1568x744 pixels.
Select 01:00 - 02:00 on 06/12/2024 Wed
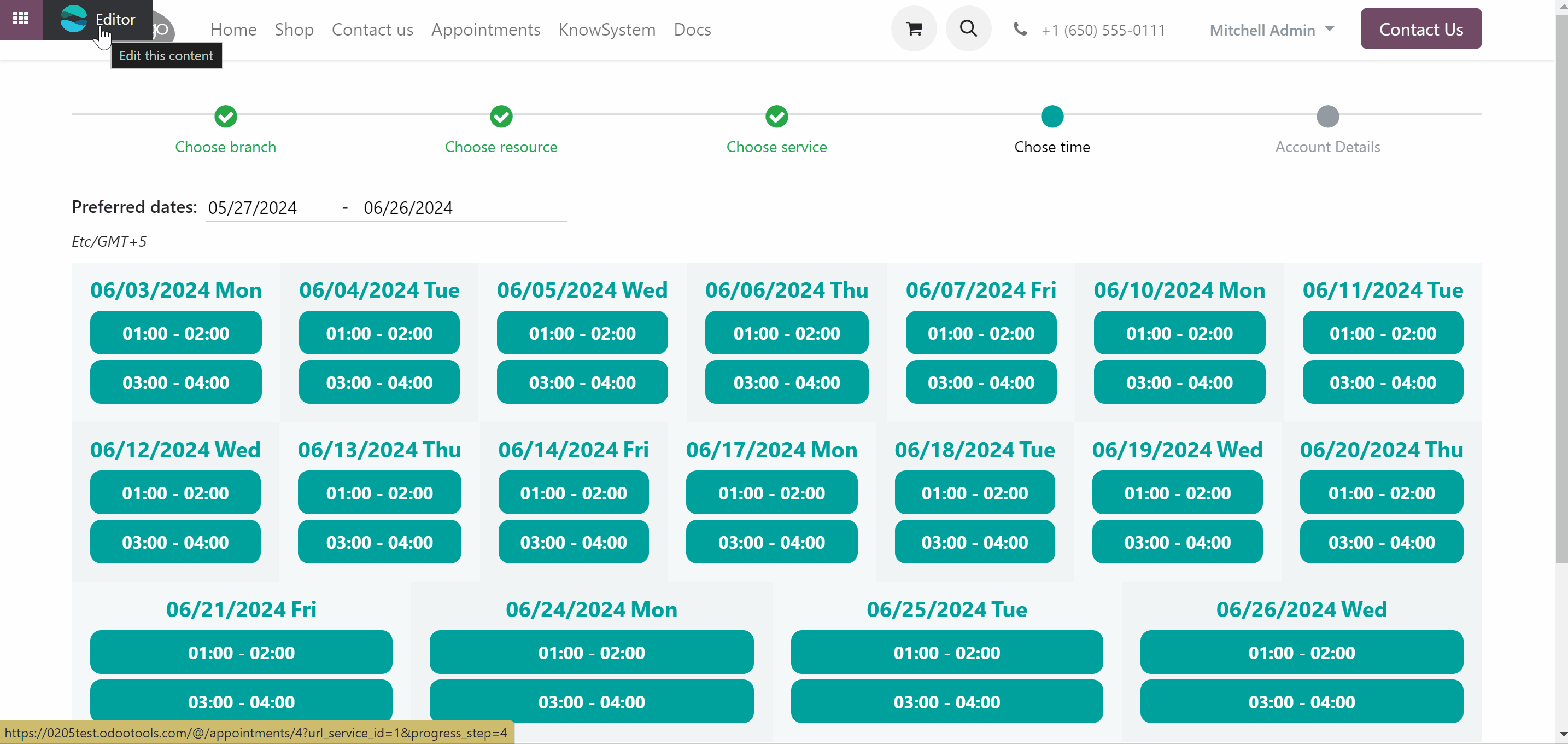175,492
